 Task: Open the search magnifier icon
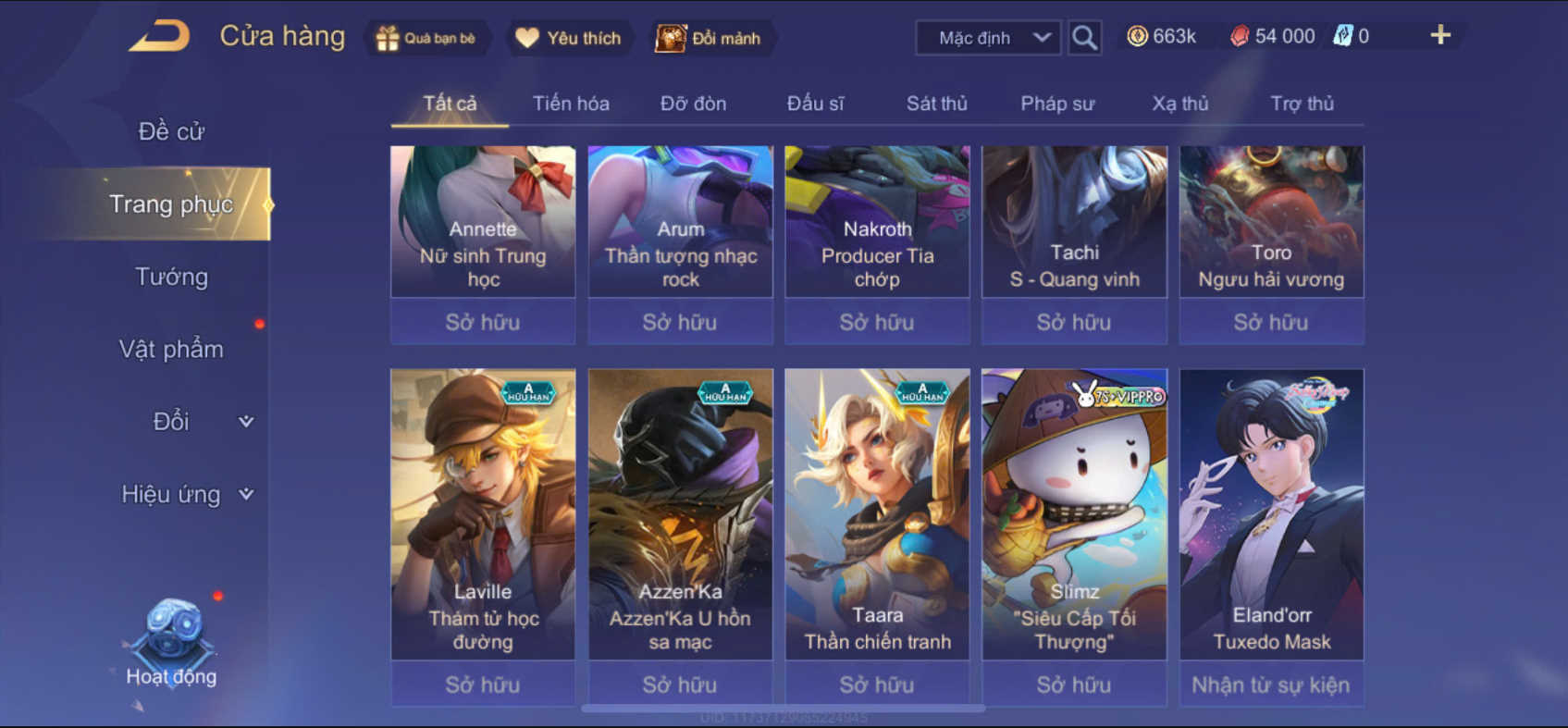pos(1084,38)
